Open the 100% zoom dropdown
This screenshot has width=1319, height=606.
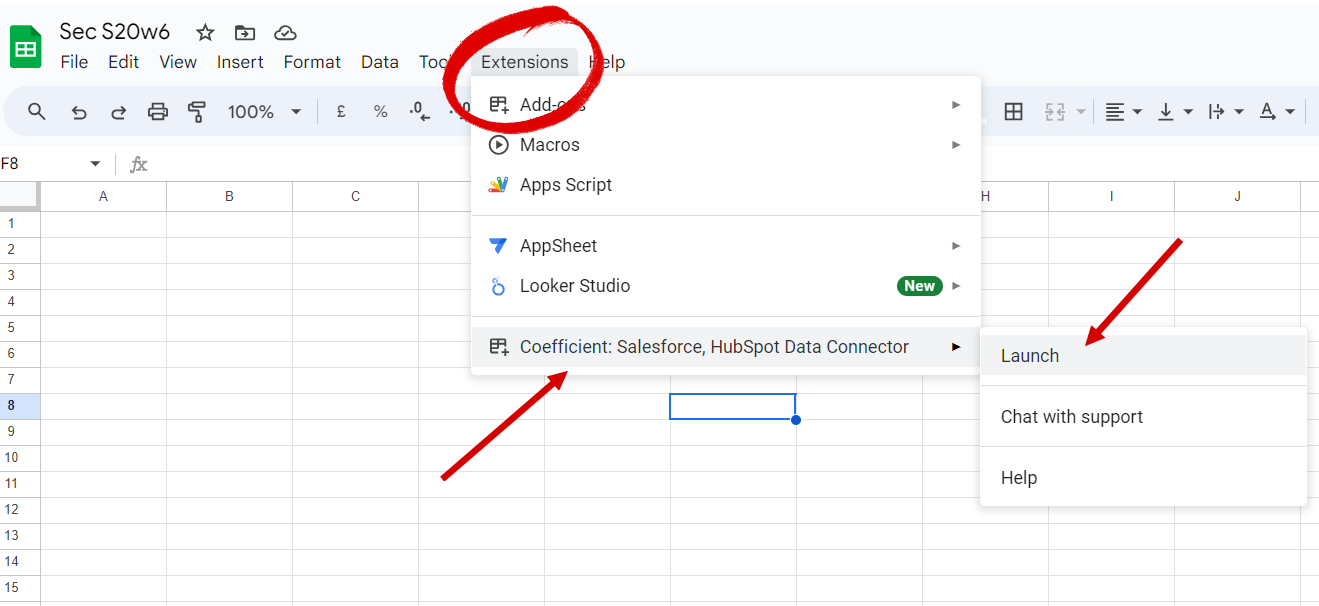296,112
